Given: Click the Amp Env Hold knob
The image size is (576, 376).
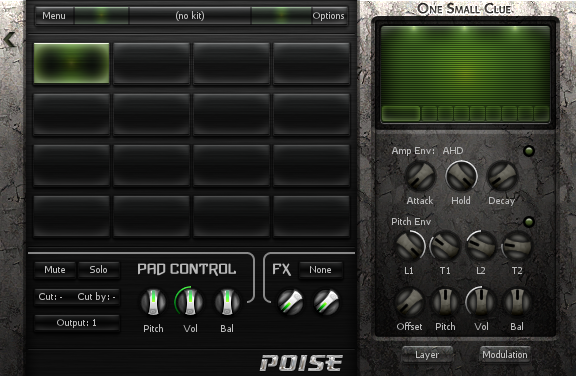Looking at the screenshot, I should pyautogui.click(x=461, y=176).
